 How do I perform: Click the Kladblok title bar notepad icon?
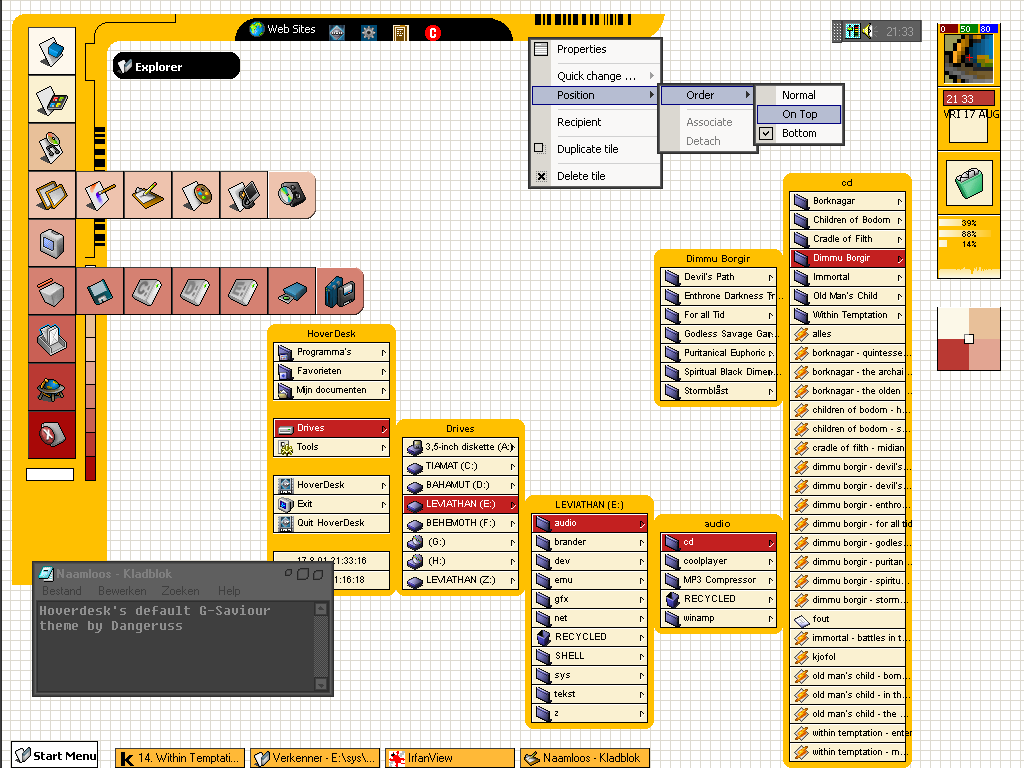[x=46, y=574]
